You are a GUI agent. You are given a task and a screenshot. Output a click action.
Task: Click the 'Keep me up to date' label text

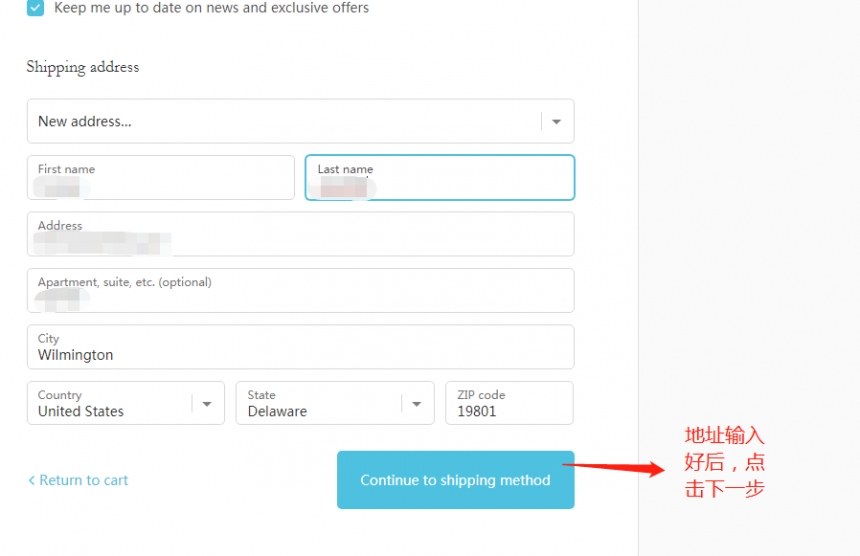tap(211, 8)
